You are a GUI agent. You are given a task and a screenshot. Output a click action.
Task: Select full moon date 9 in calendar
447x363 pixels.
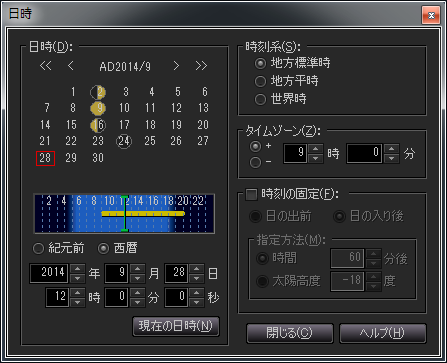(x=99, y=108)
